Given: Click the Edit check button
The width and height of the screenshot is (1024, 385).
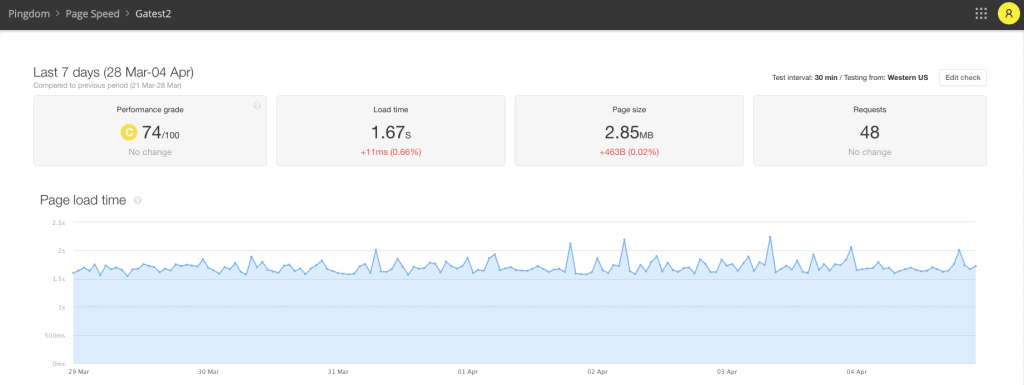Looking at the screenshot, I should [x=963, y=77].
